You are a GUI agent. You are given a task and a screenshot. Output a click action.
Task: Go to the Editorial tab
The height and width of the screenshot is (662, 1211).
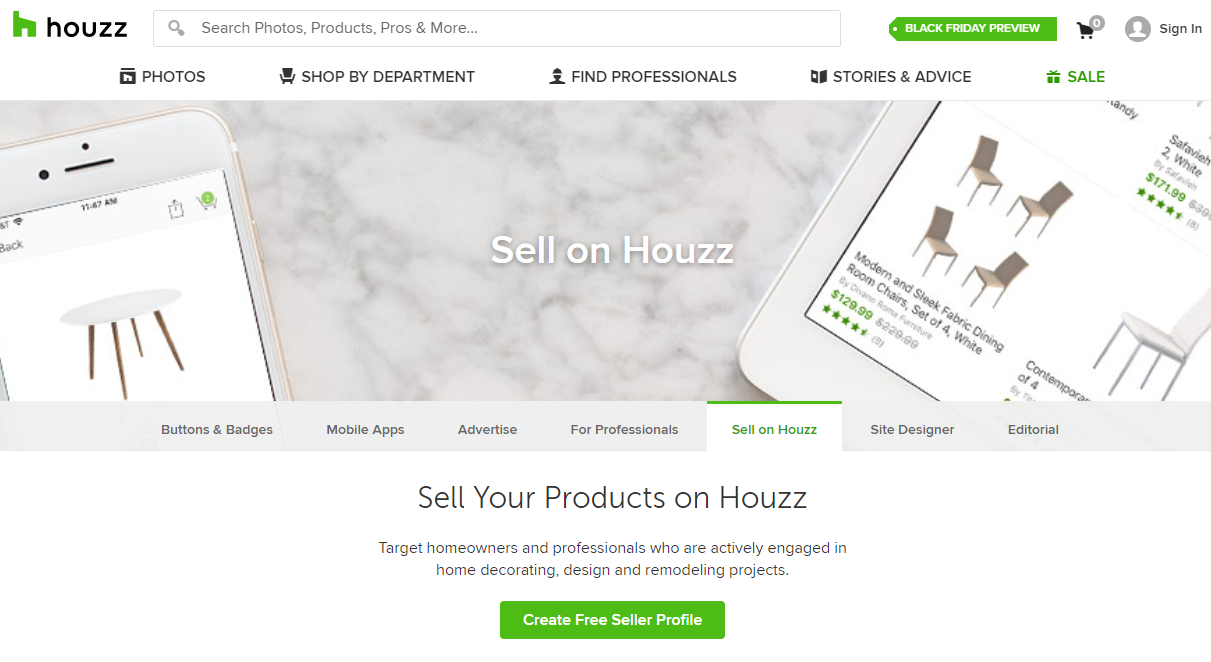coord(1033,429)
